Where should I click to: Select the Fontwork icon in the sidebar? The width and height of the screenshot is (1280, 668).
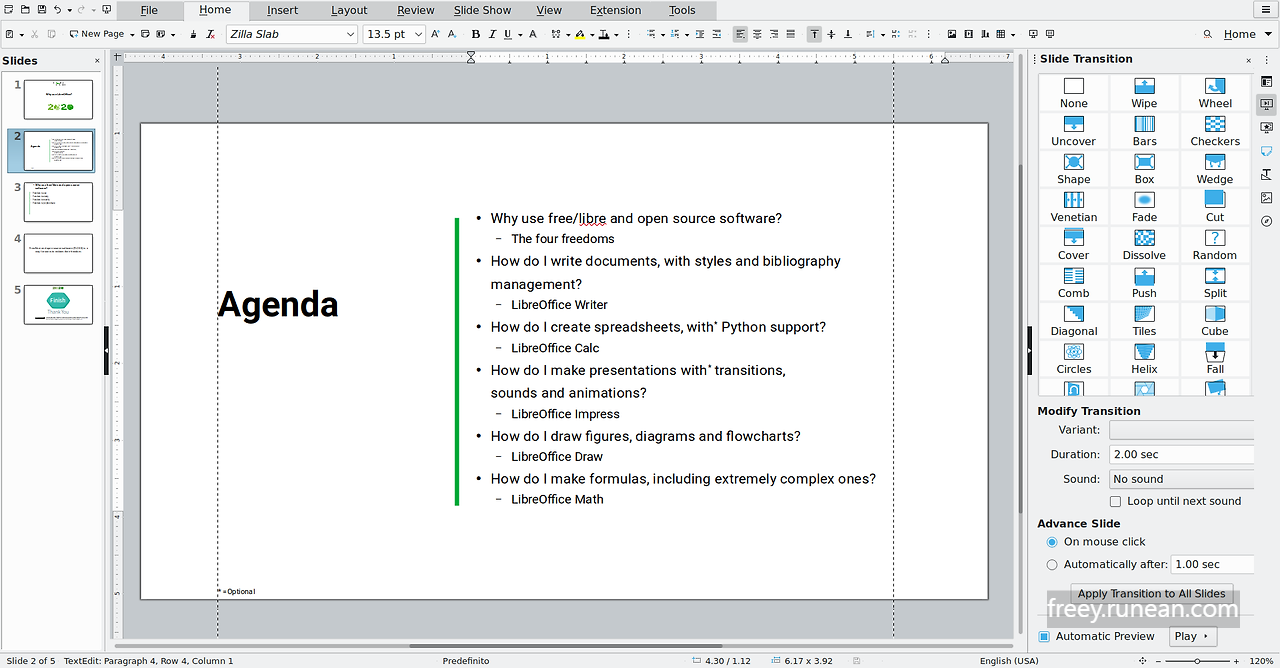pos(1266,174)
